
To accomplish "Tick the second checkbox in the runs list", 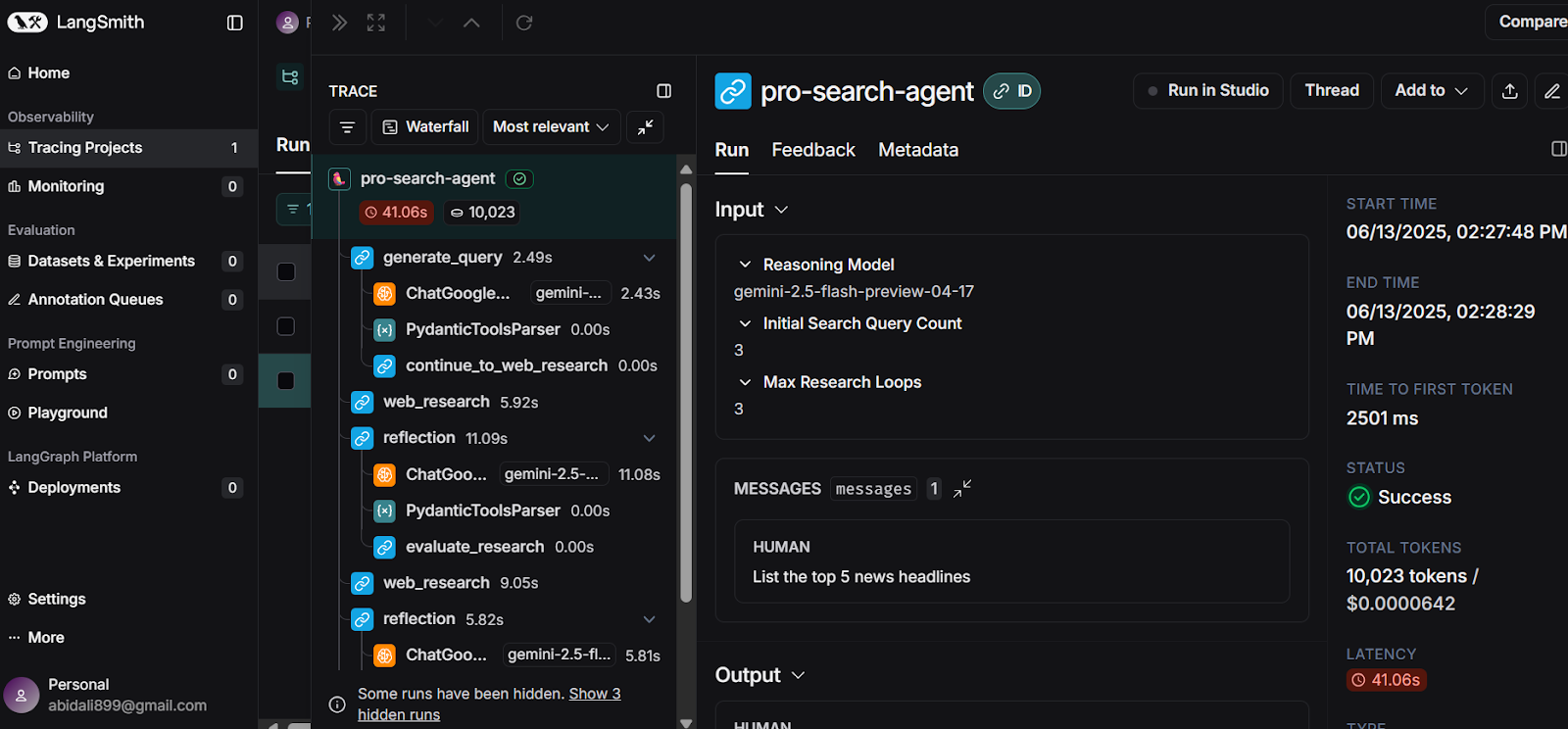I will coord(286,326).
